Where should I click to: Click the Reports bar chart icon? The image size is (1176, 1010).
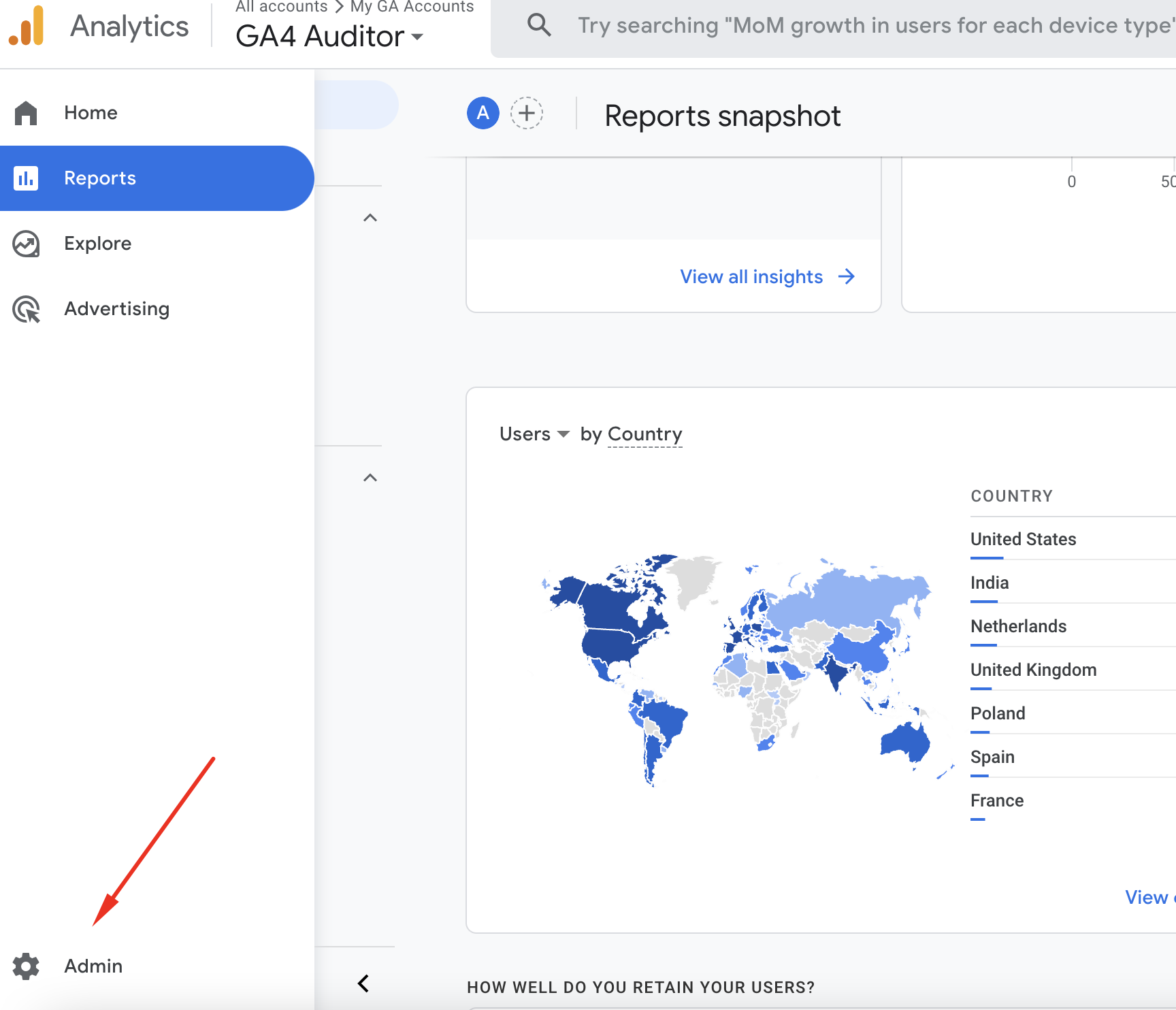[x=26, y=178]
